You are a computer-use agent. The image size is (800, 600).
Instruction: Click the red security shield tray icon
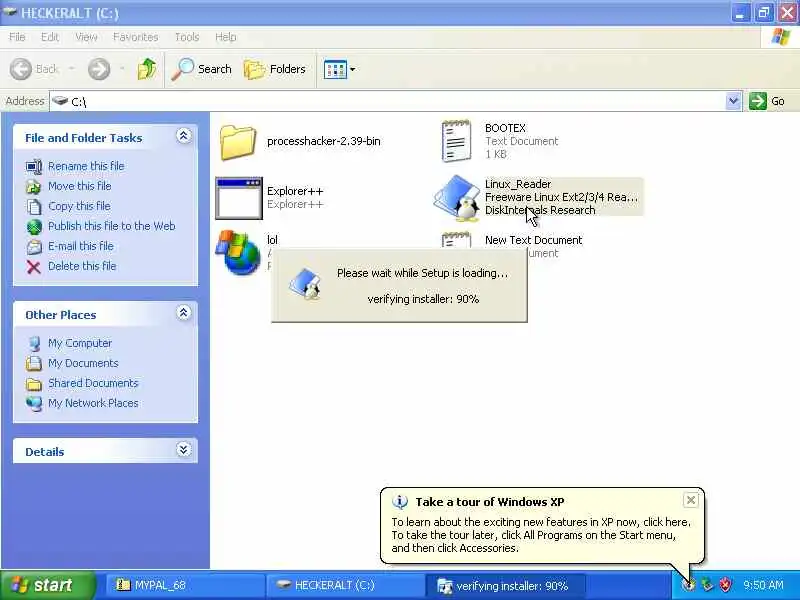[725, 585]
